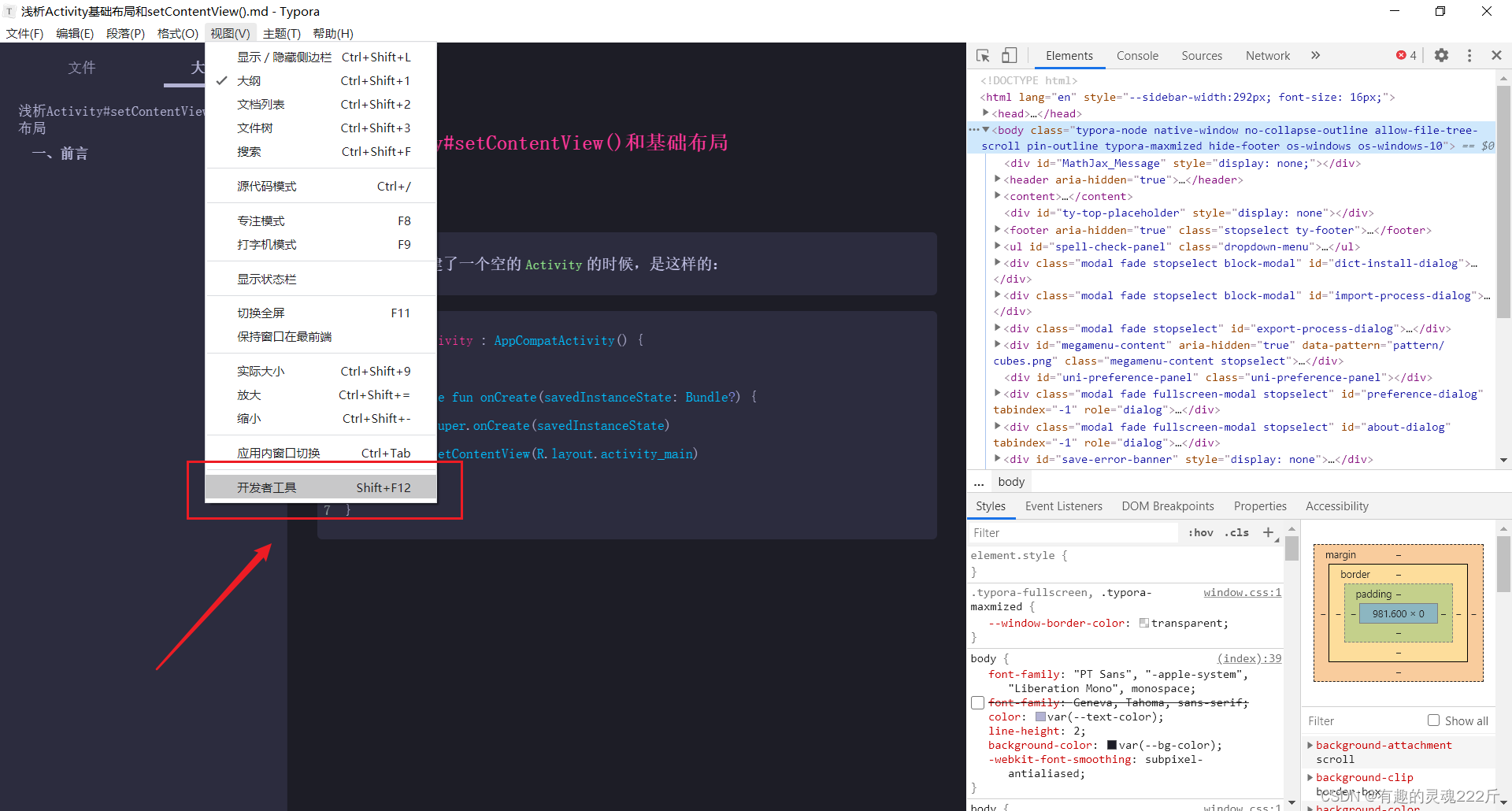This screenshot has height=811, width=1512.
Task: Select 开发者工具 from the open View menu
Action: pyautogui.click(x=268, y=487)
